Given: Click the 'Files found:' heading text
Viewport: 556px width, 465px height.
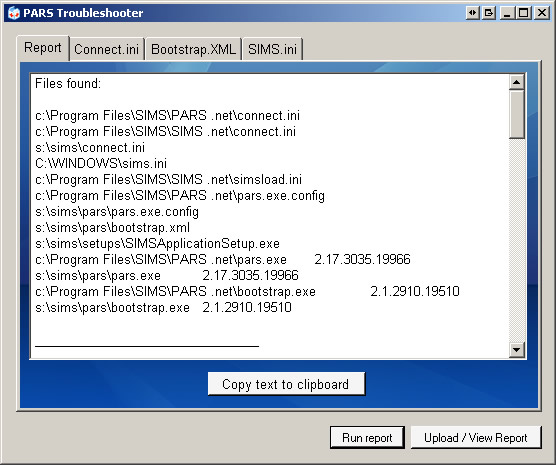Looking at the screenshot, I should point(68,84).
